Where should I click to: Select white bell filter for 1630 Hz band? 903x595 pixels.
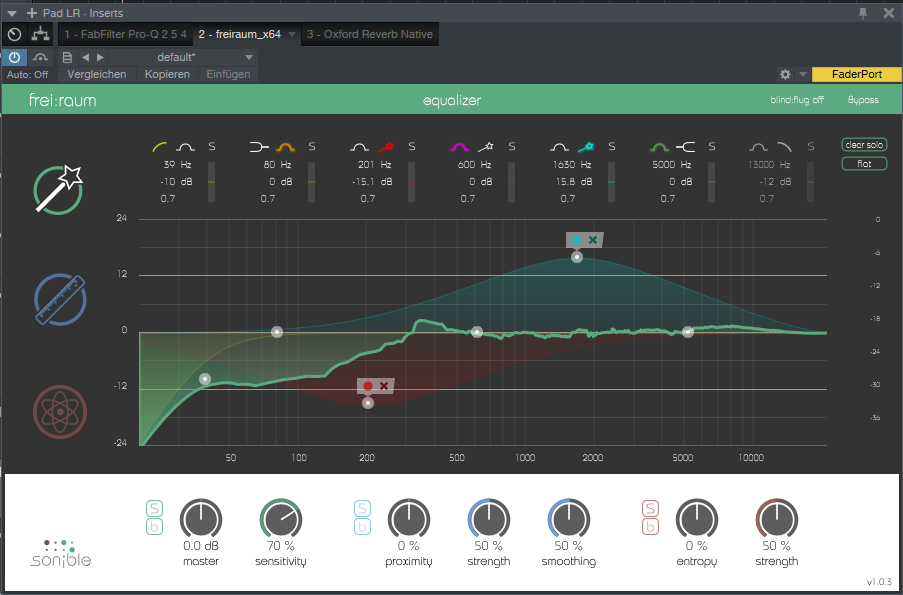[x=559, y=147]
